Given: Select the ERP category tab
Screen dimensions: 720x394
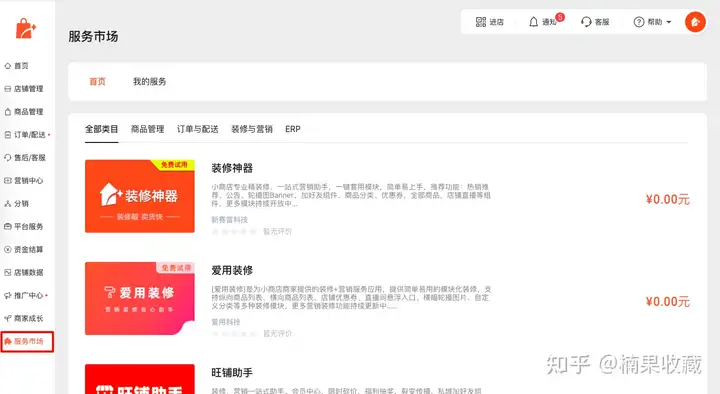Looking at the screenshot, I should (x=292, y=129).
